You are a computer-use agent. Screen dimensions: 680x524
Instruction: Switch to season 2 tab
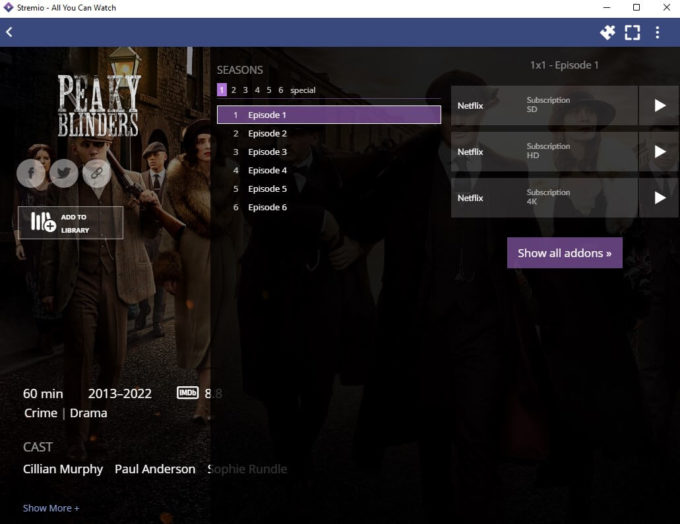[x=234, y=90]
